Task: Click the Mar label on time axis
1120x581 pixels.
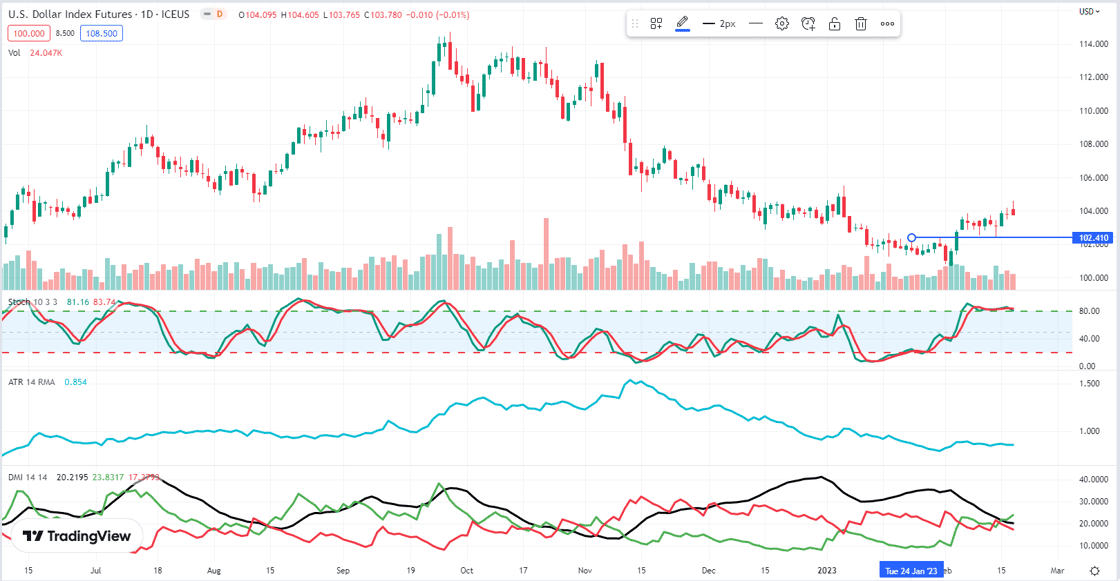Action: point(1057,570)
